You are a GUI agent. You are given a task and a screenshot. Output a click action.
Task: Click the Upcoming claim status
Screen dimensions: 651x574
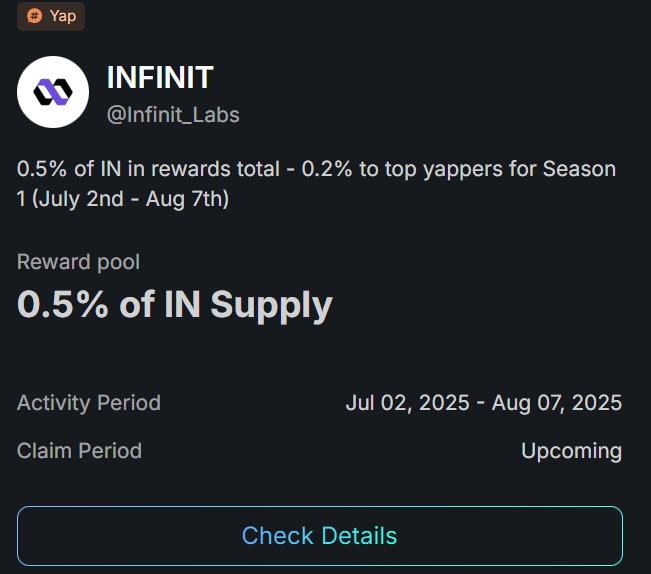[x=572, y=452]
